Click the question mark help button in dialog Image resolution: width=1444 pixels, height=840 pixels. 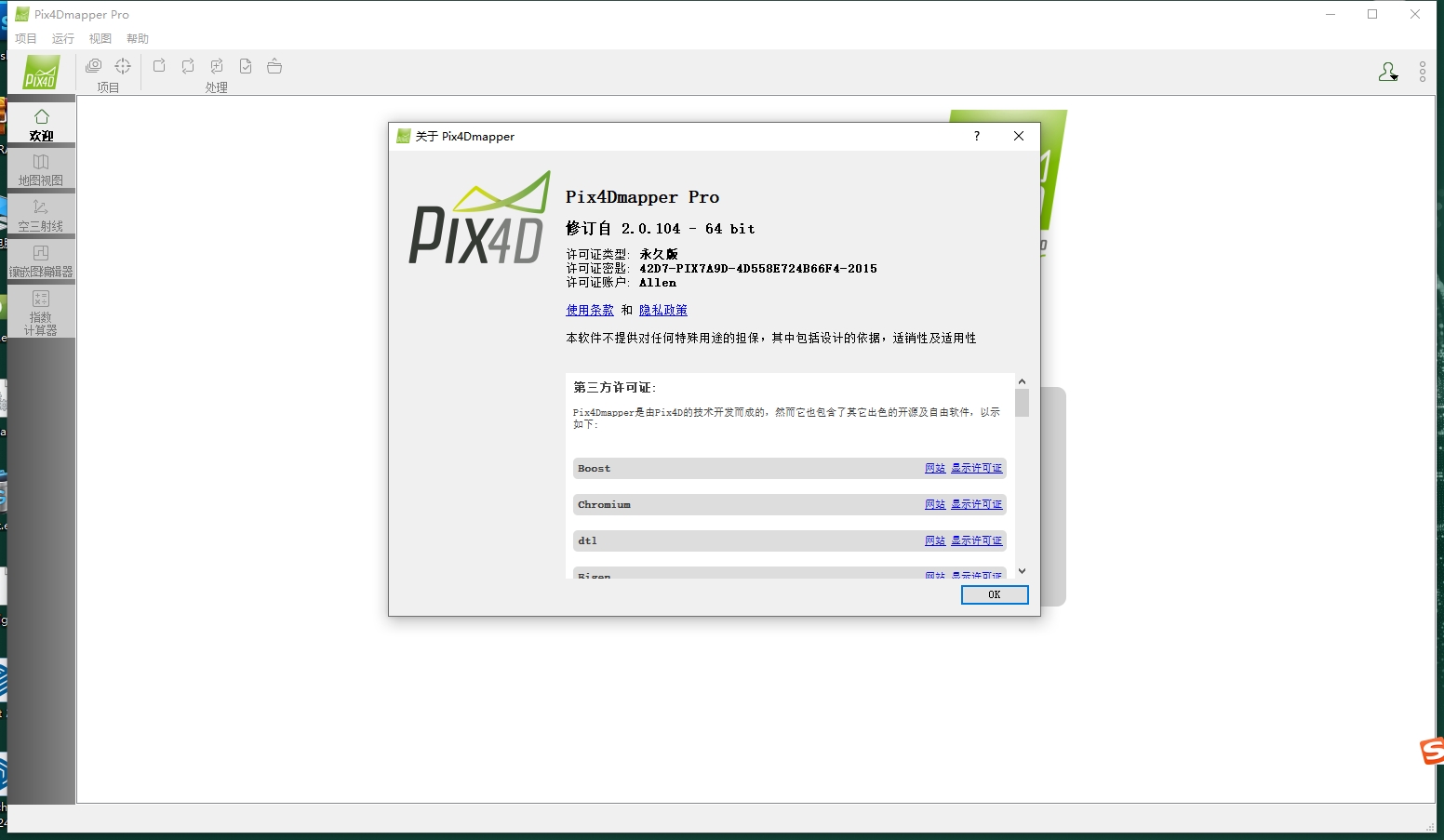(x=977, y=136)
